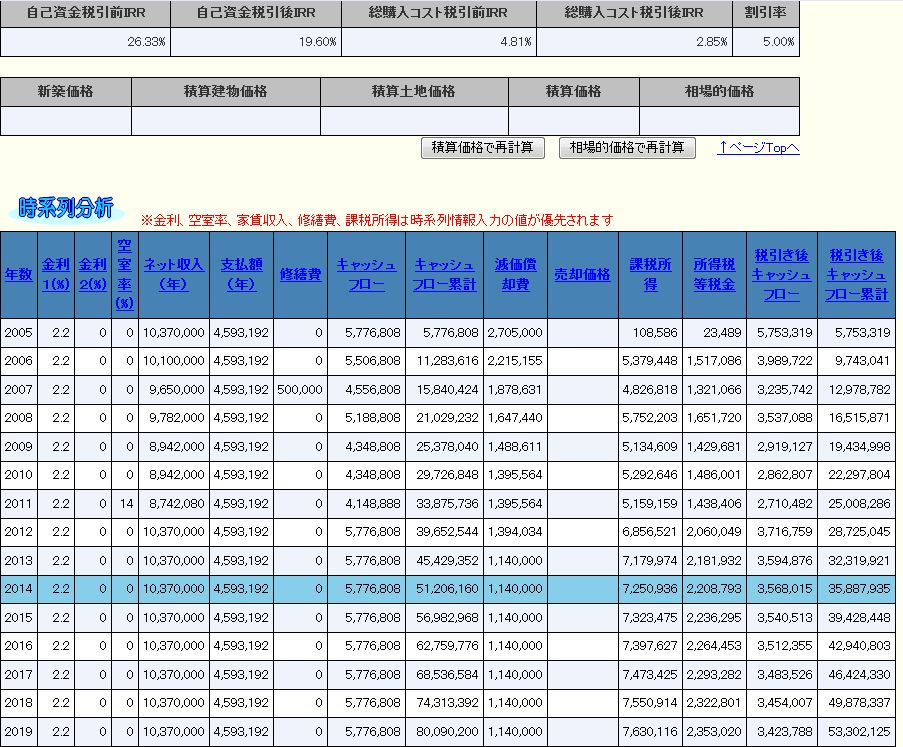903x747 pixels.
Task: Open the 空室率(%) column header link
Action: [x=124, y=274]
